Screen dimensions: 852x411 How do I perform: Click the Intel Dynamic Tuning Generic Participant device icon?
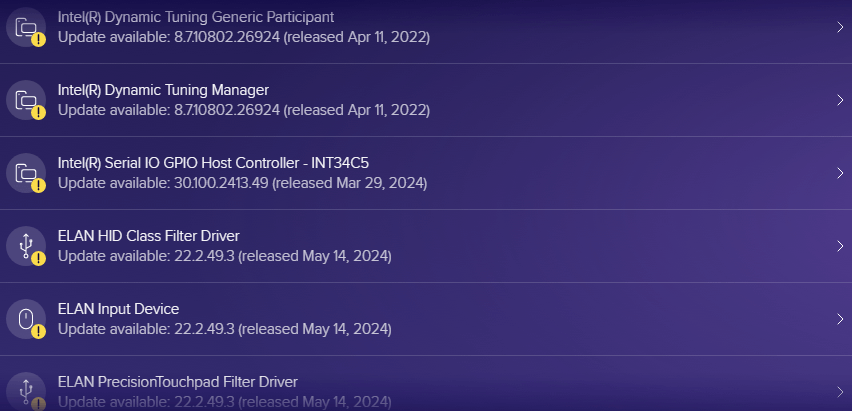tap(26, 27)
